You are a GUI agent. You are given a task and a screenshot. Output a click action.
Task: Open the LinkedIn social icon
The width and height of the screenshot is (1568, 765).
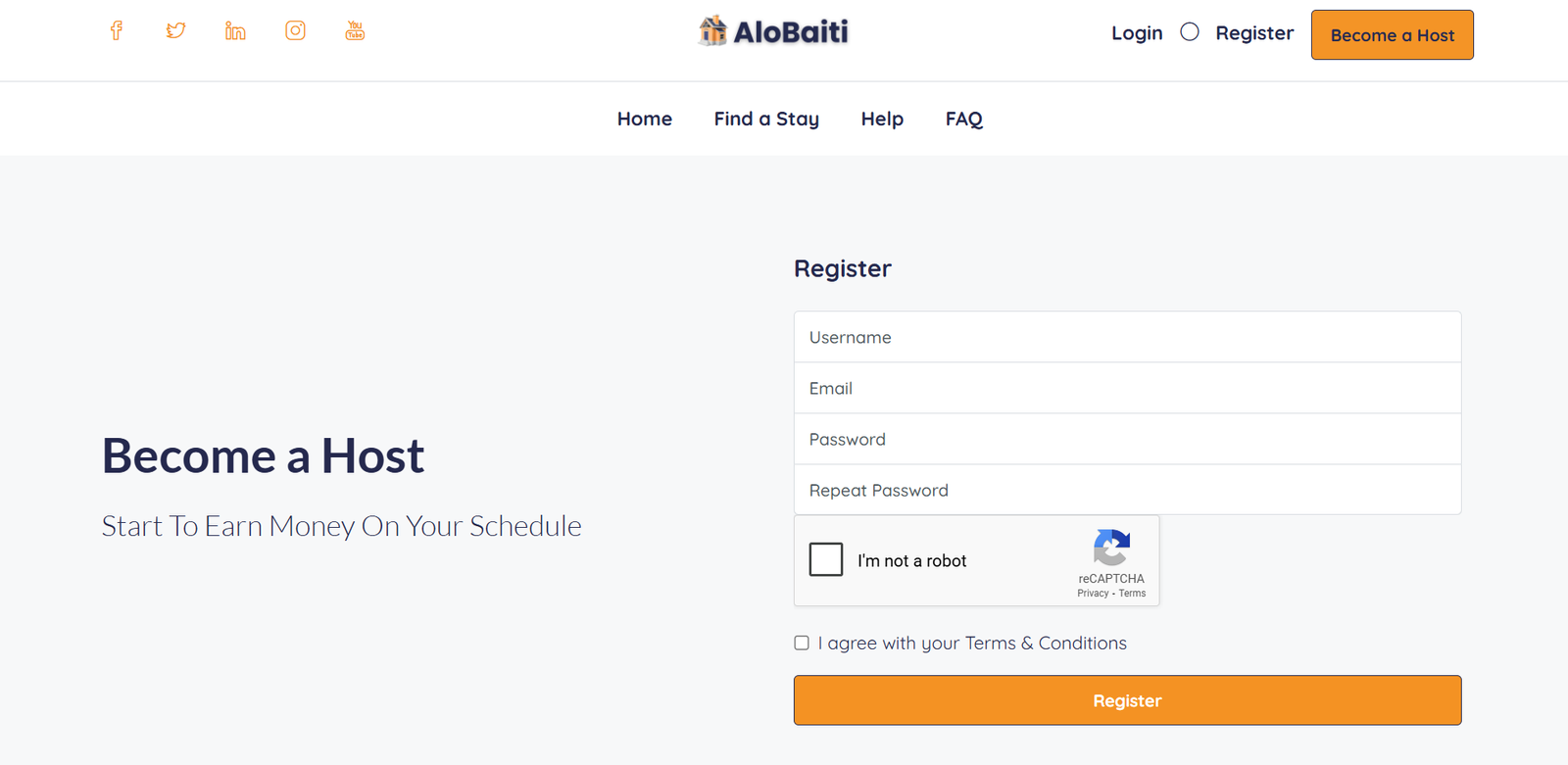pyautogui.click(x=235, y=30)
